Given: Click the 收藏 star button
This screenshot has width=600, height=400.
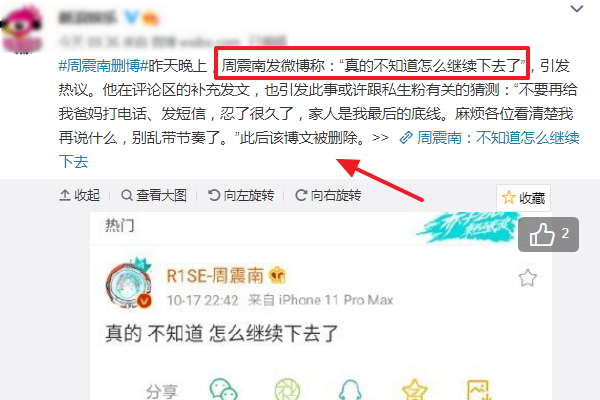Looking at the screenshot, I should pos(523,198).
